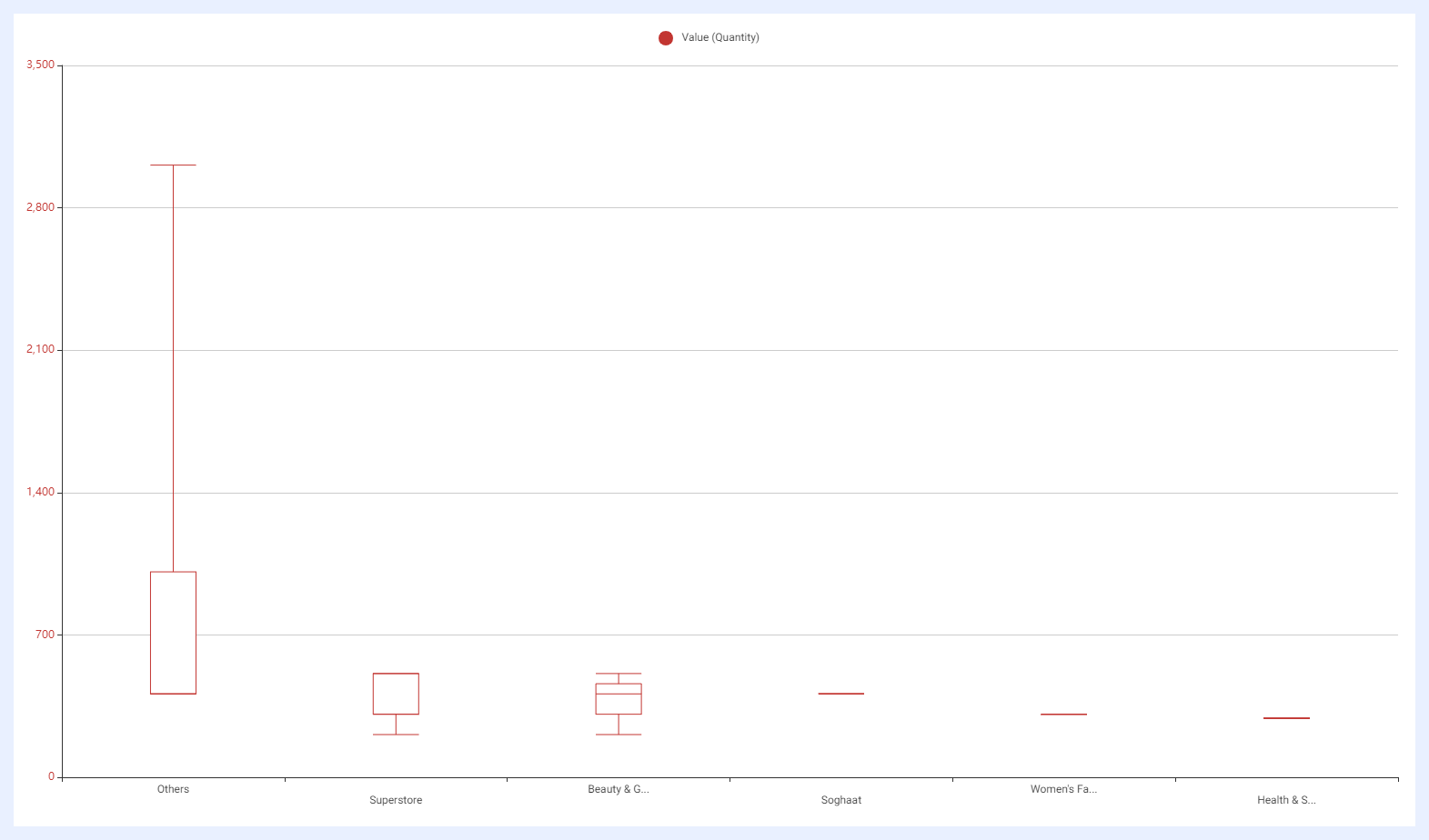Click the Women's Fa... axis label
Image resolution: width=1429 pixels, height=840 pixels.
pyautogui.click(x=1063, y=789)
